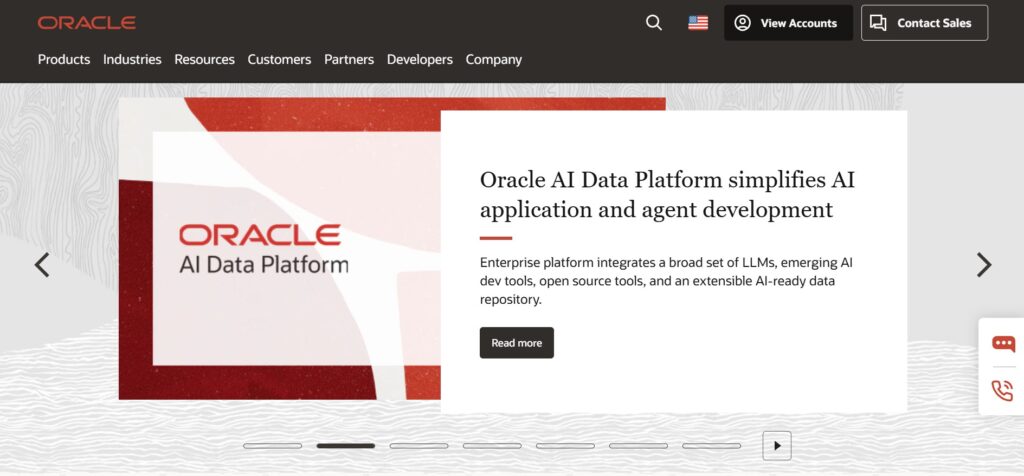Expand the Industries menu
Image resolution: width=1024 pixels, height=476 pixels.
tap(132, 59)
